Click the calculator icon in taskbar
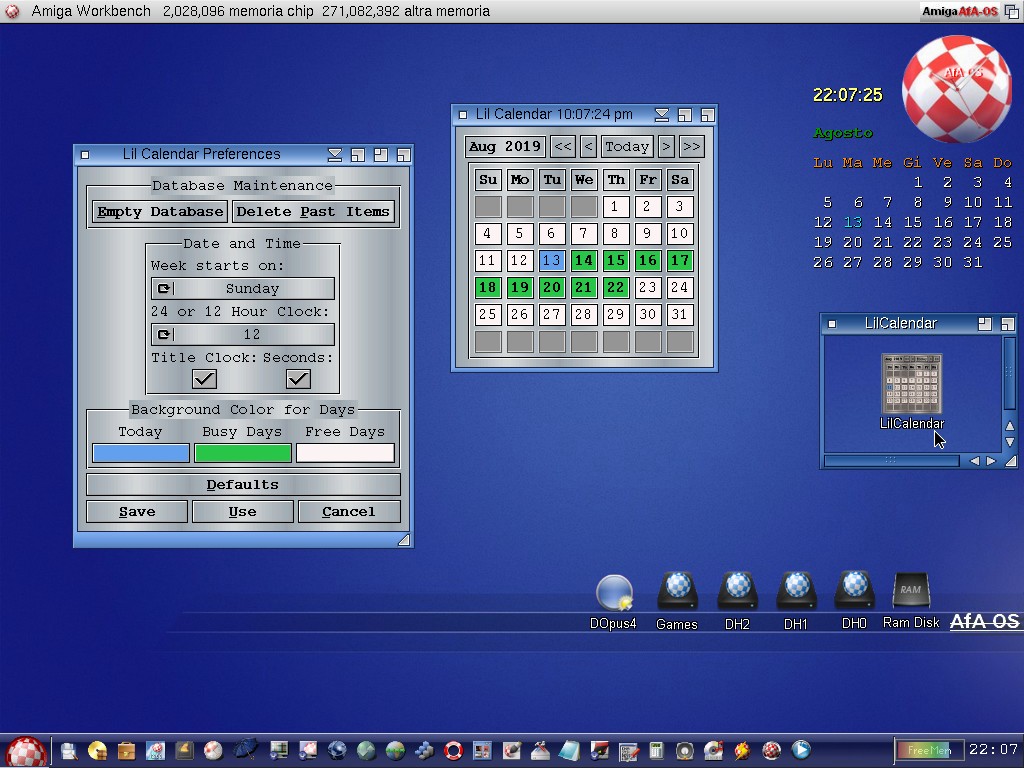 pyautogui.click(x=657, y=750)
